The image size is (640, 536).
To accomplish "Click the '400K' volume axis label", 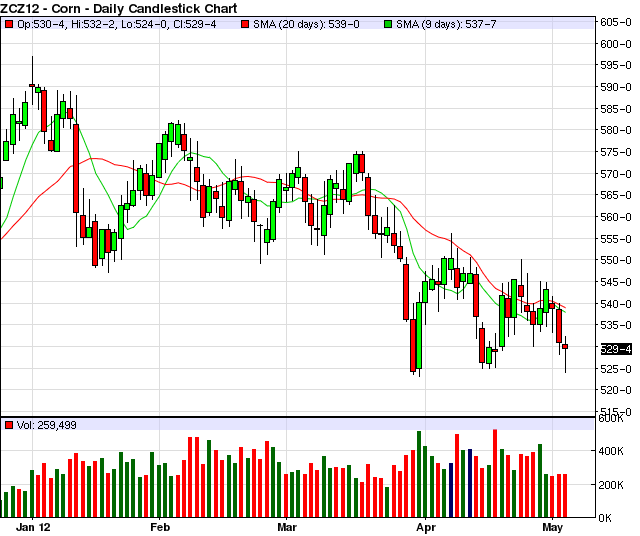I will click(x=611, y=451).
